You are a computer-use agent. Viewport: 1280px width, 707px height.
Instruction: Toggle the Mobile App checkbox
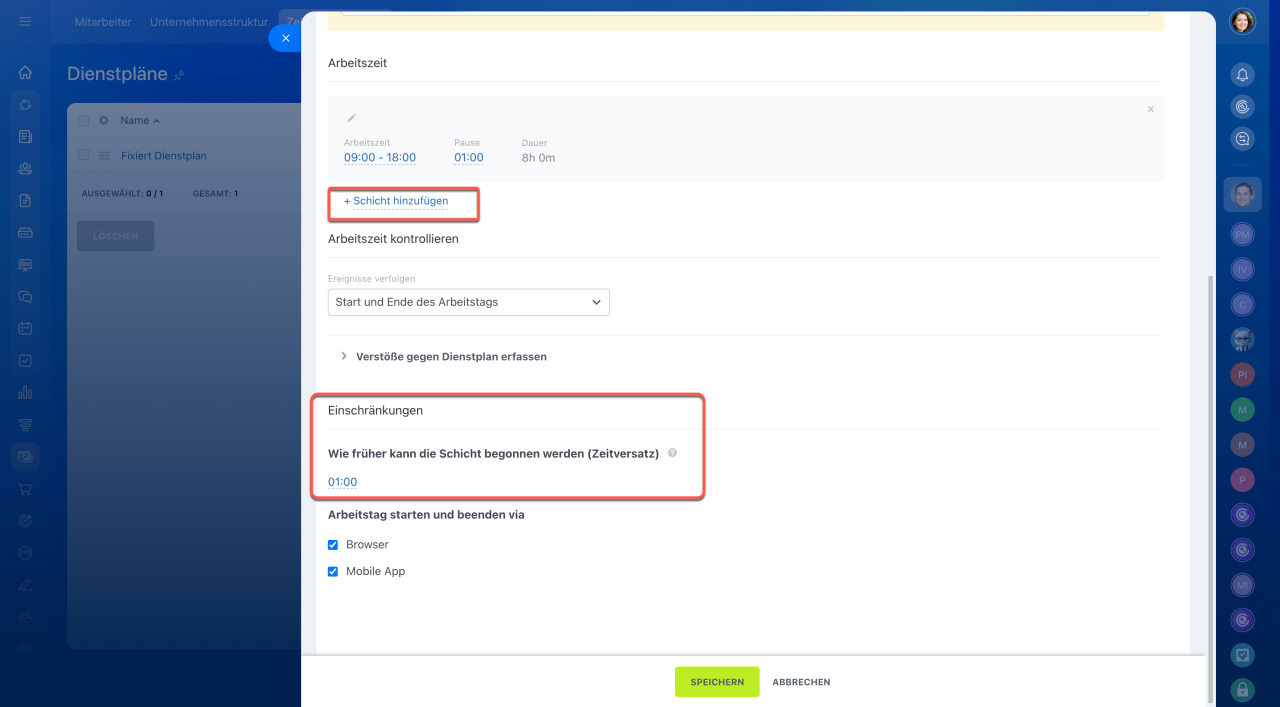point(333,572)
